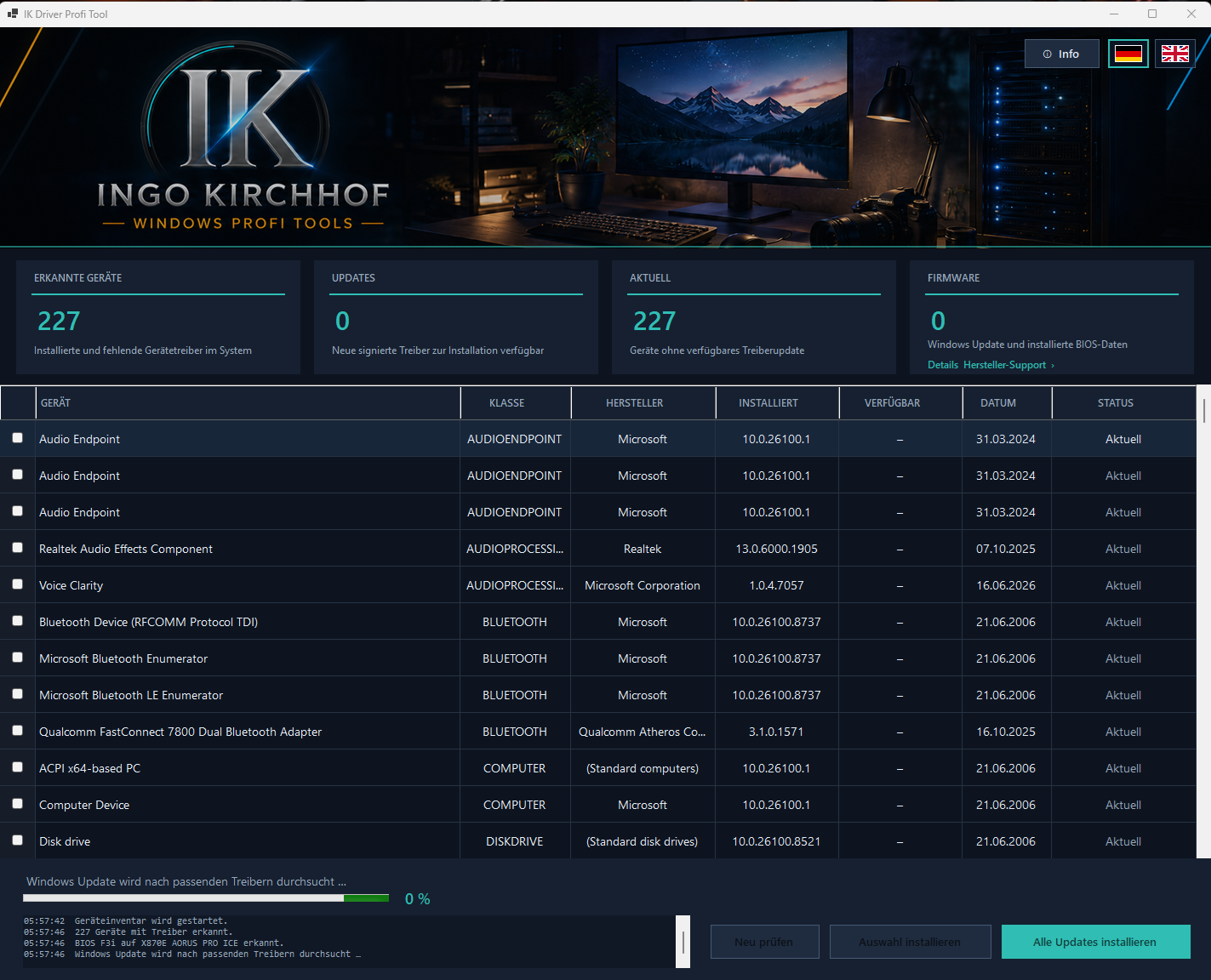Click the installed version 3.1.0.1571
This screenshot has height=980, width=1211.
click(x=777, y=732)
